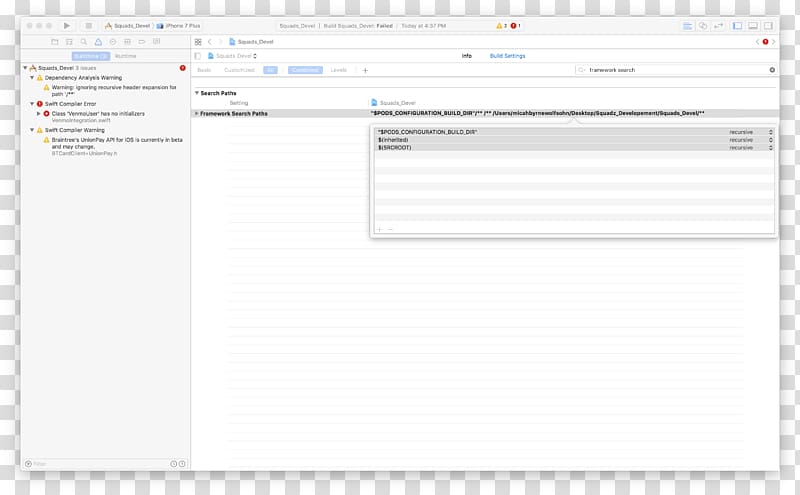Viewport: 800px width, 495px height.
Task: Go back with the jump bar arrow
Action: (x=210, y=42)
